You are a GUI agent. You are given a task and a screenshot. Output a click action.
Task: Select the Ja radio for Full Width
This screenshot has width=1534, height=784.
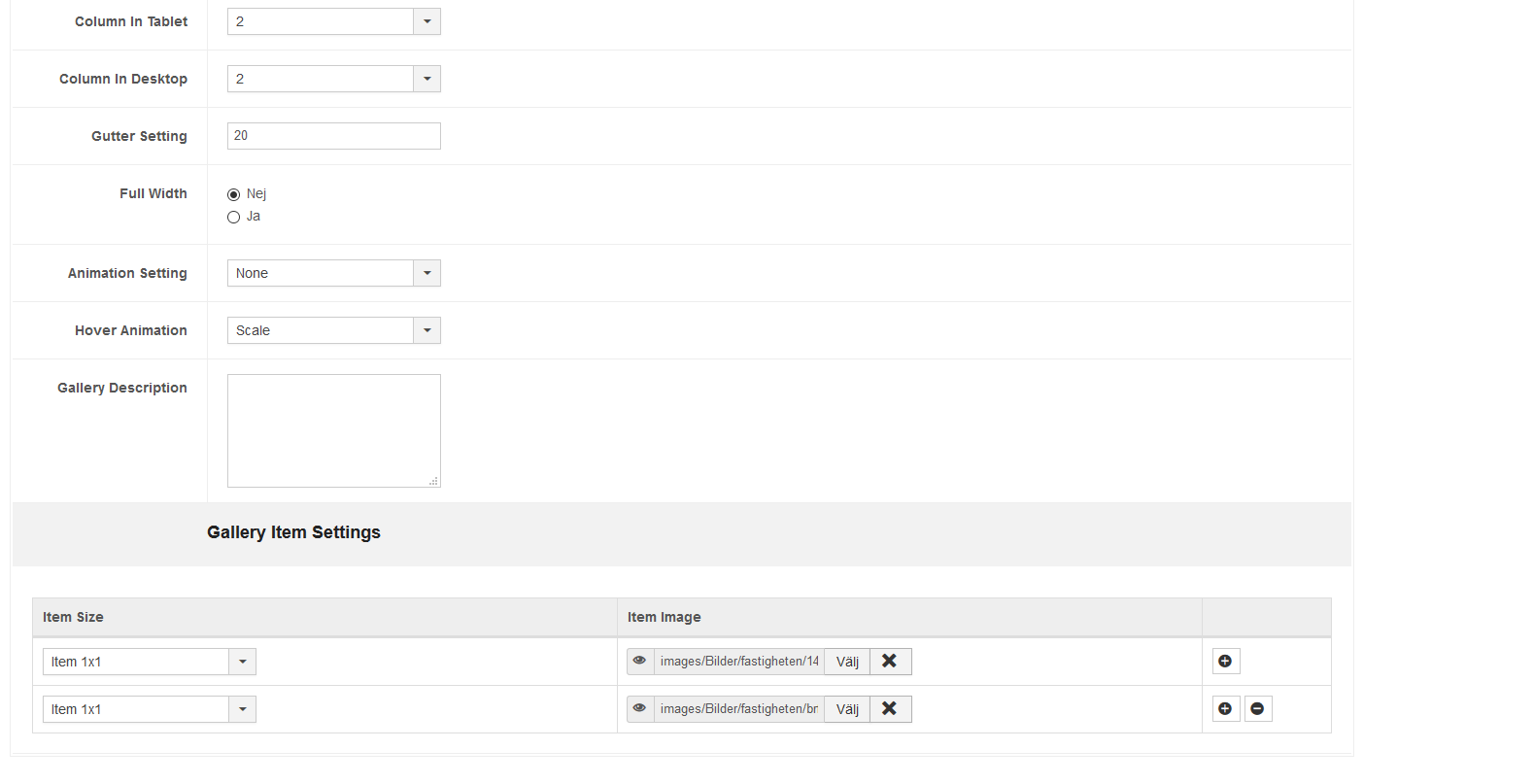coord(233,217)
